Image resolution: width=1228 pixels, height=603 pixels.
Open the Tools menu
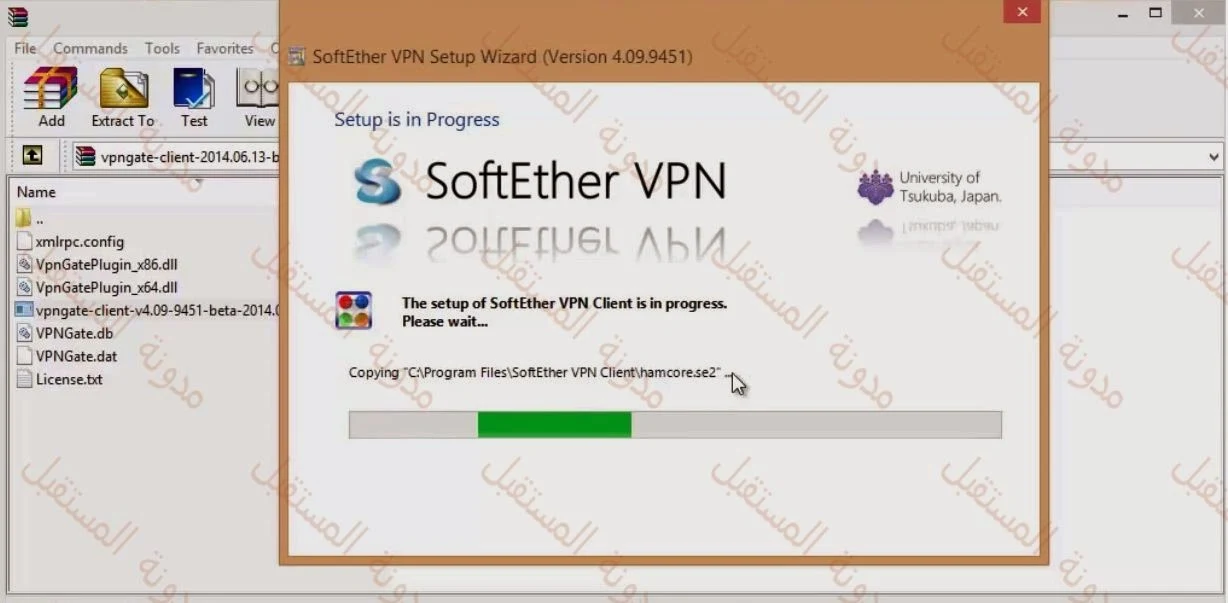162,48
